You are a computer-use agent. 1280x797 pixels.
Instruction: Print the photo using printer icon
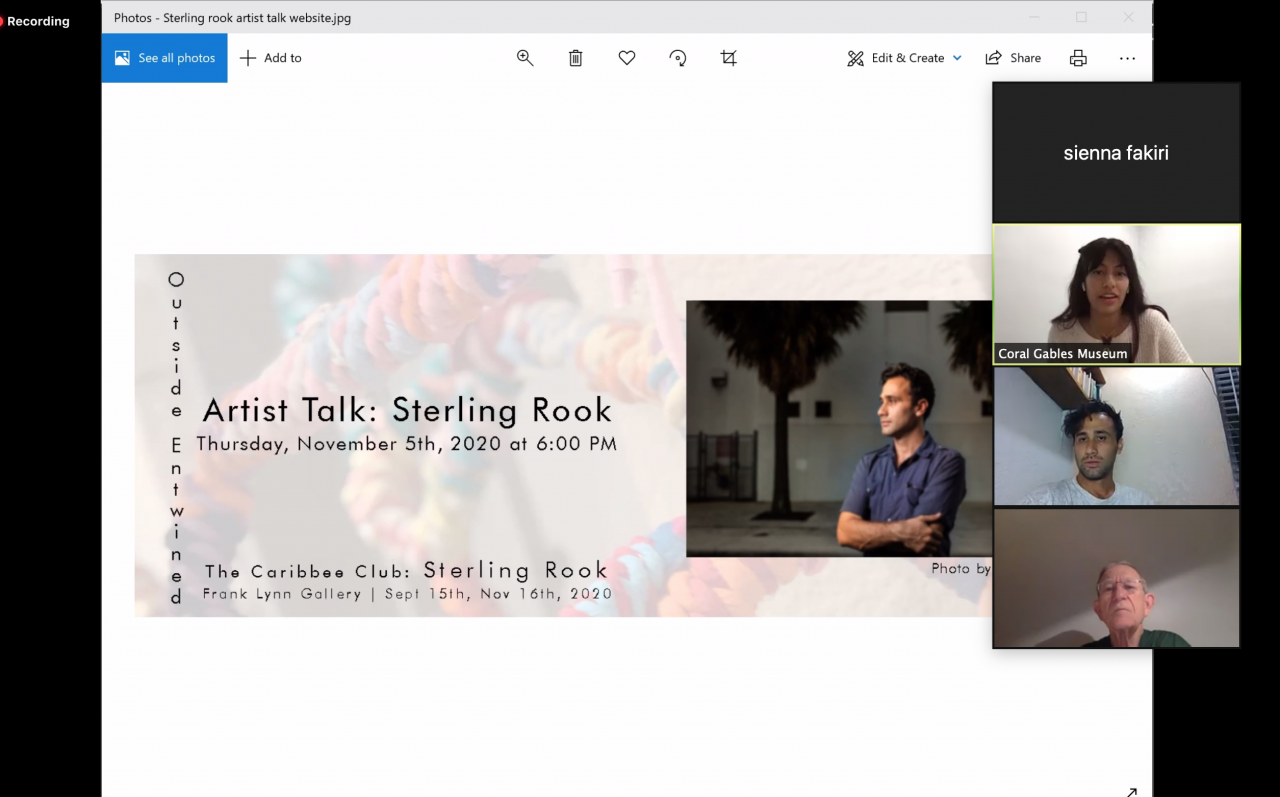click(1078, 58)
